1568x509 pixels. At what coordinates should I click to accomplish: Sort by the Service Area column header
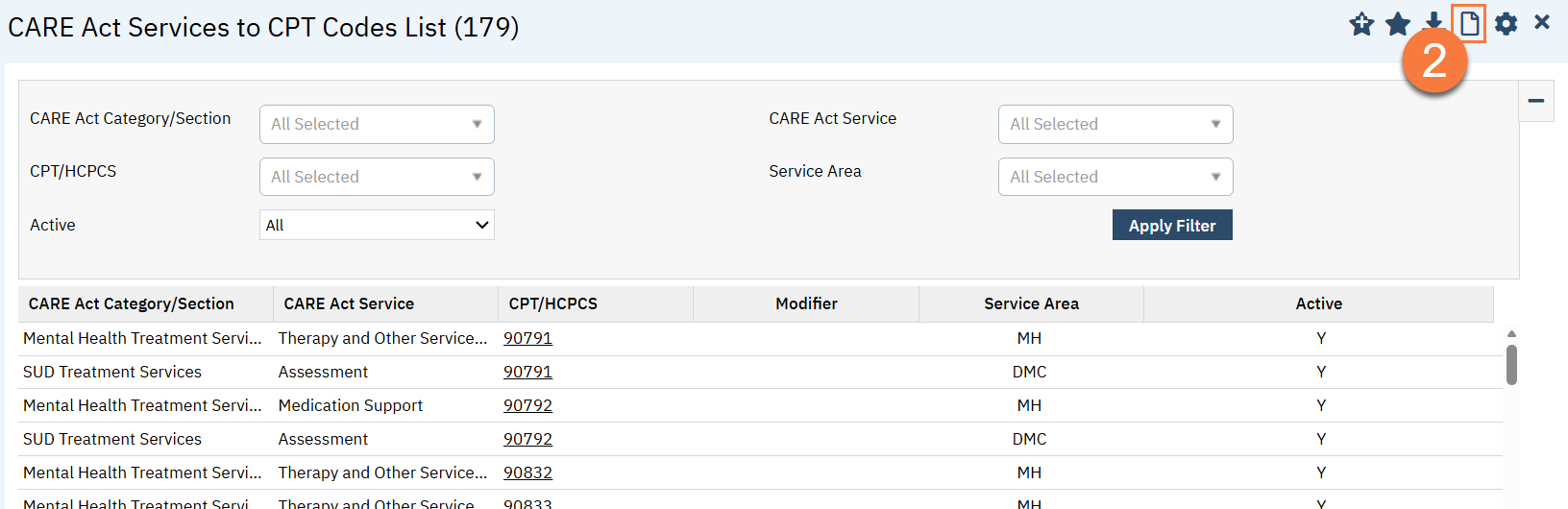1031,303
